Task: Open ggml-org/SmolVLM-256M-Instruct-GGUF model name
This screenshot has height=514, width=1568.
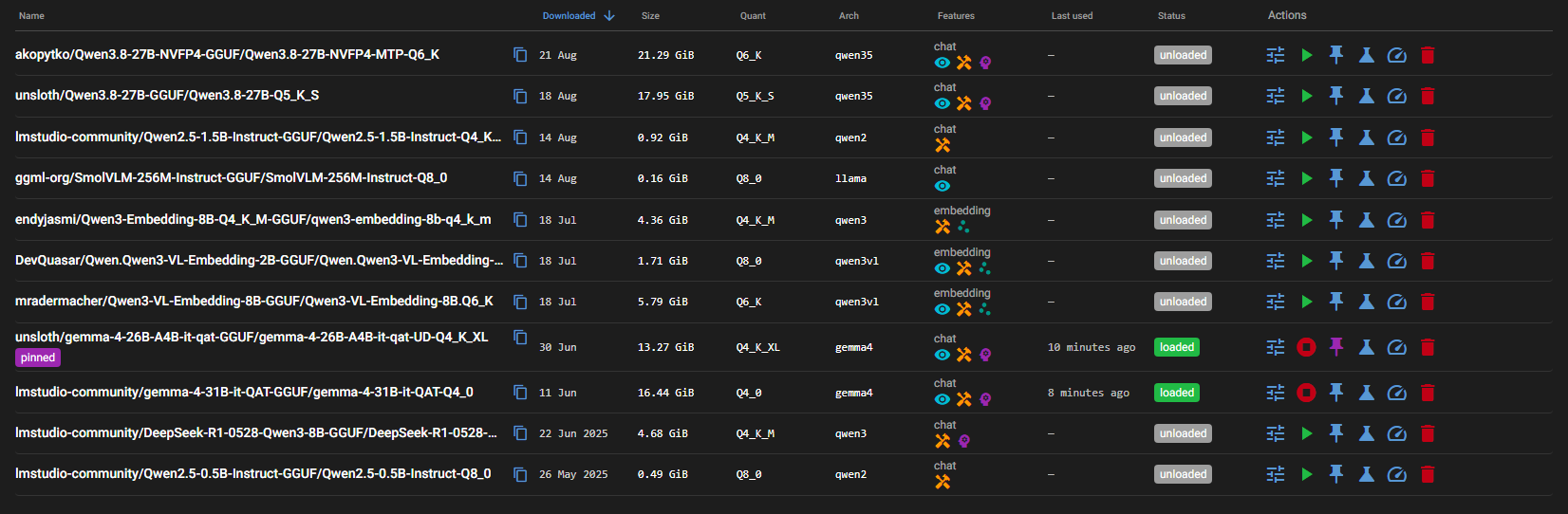Action: (231, 178)
